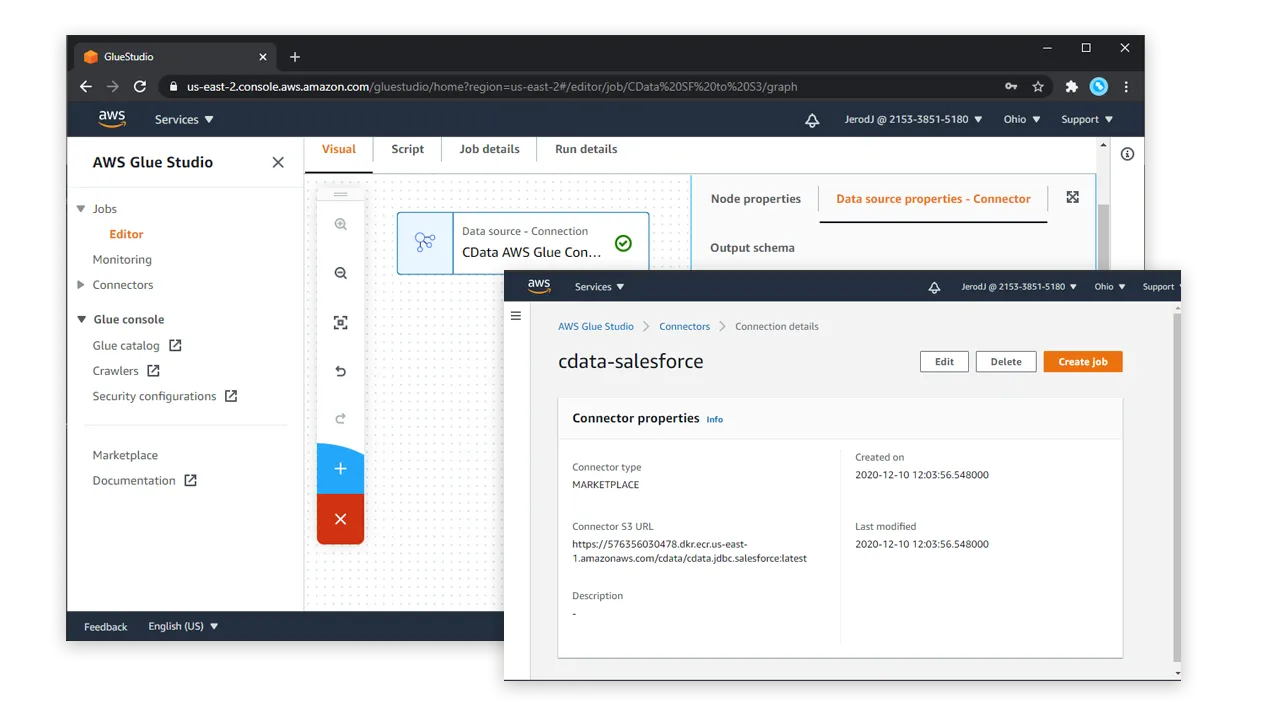
Task: Edit the cdata-salesforce connector
Action: [943, 362]
